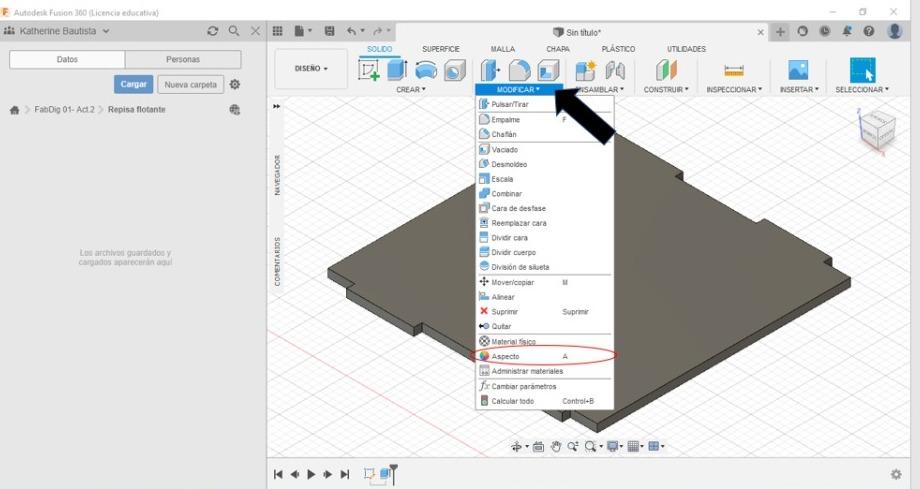
Task: Expand the CREAR dropdown
Action: [x=411, y=90]
